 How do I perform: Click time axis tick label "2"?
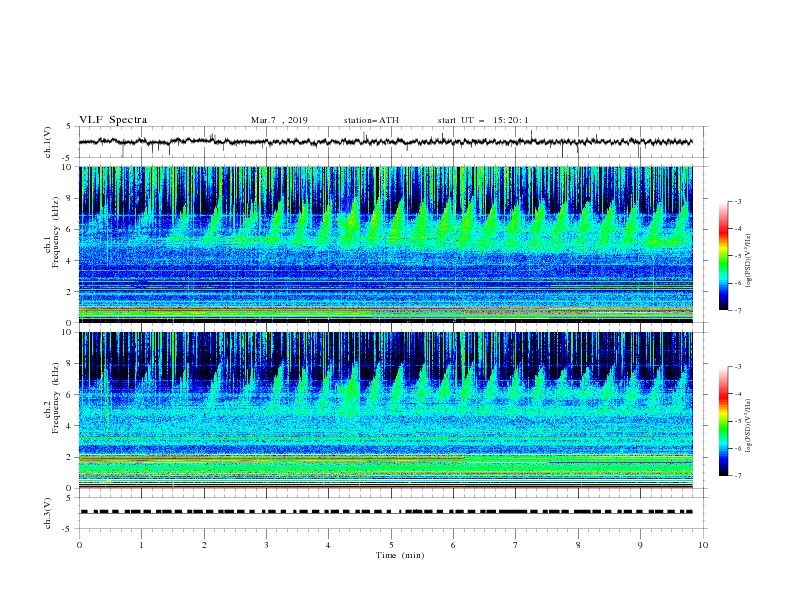click(204, 545)
